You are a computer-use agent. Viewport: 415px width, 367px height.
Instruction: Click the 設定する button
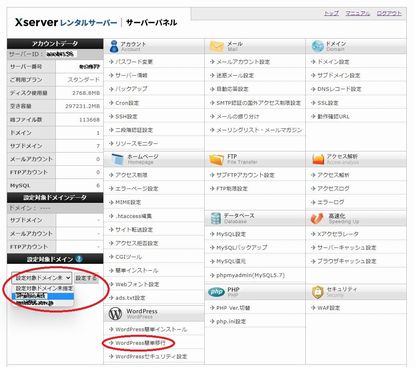coord(86,278)
